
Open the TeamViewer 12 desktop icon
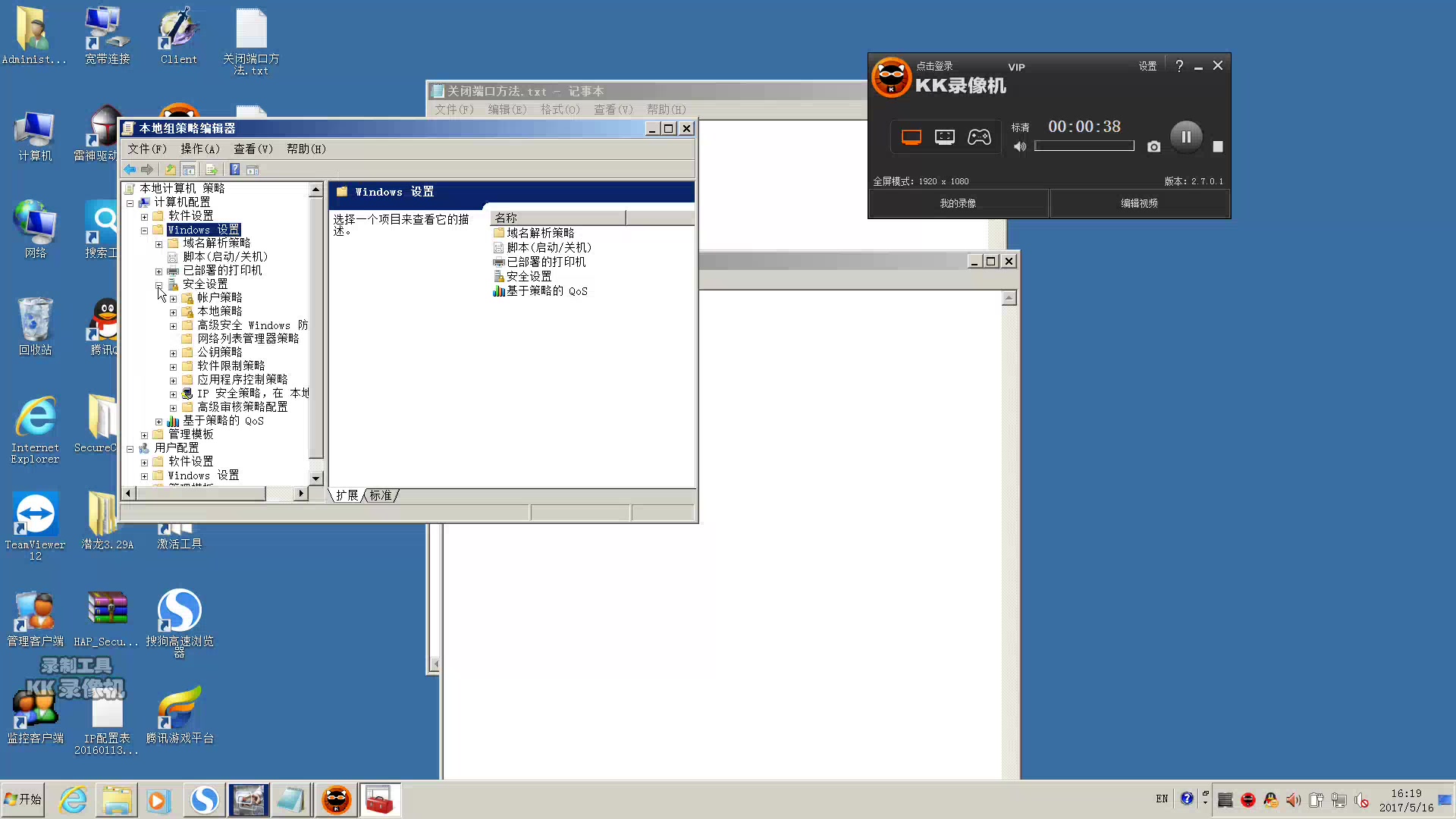coord(35,526)
